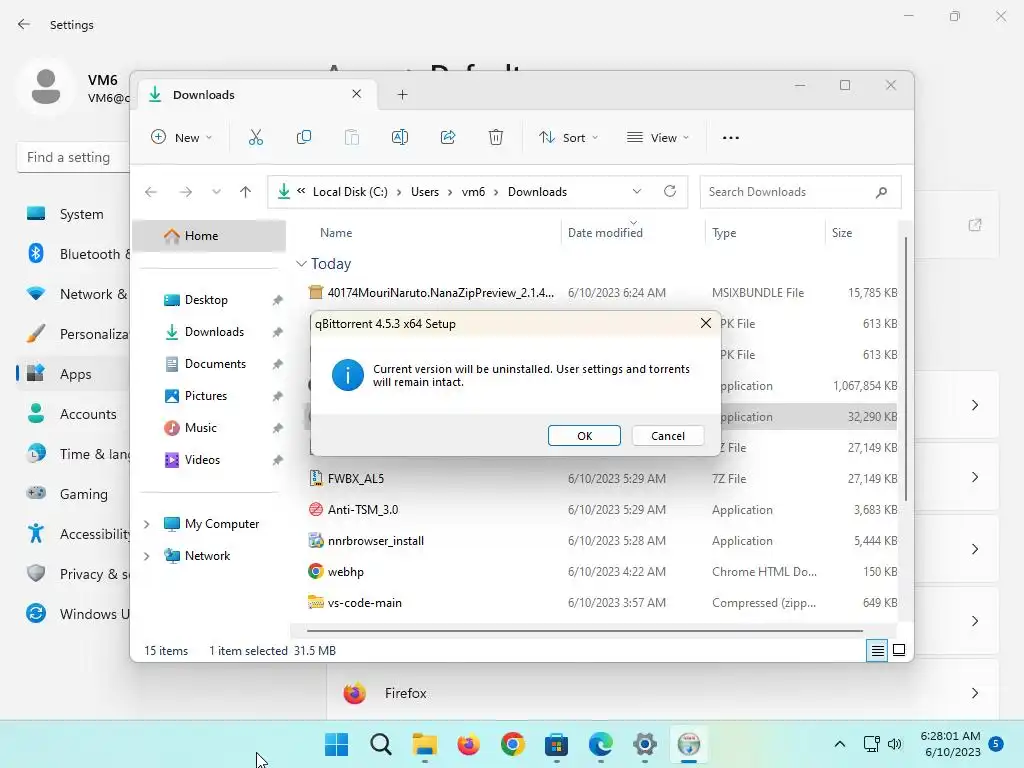Select the Downloads tab in Explorer
Image resolution: width=1024 pixels, height=768 pixels.
tap(255, 95)
